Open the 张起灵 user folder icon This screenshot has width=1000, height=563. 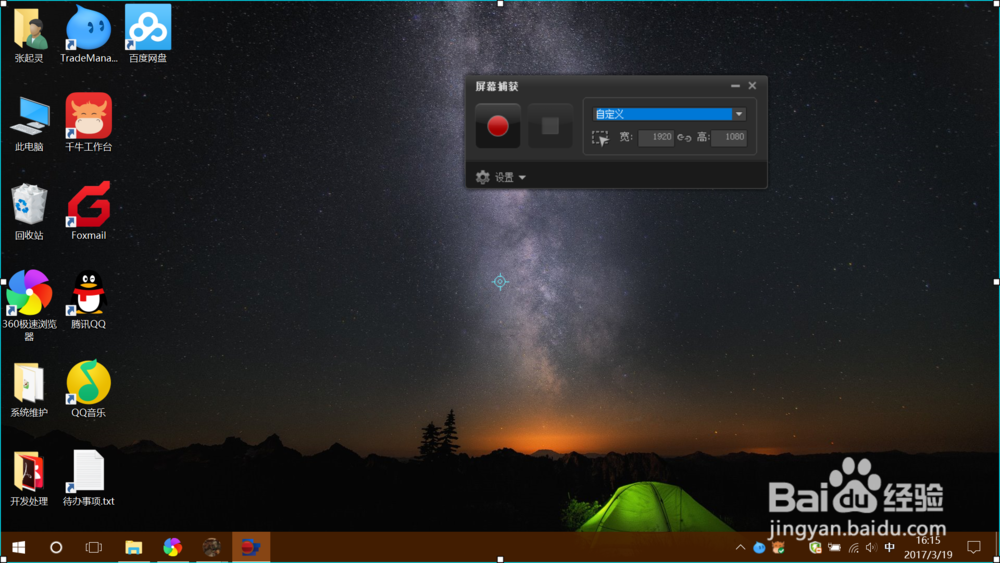29,35
